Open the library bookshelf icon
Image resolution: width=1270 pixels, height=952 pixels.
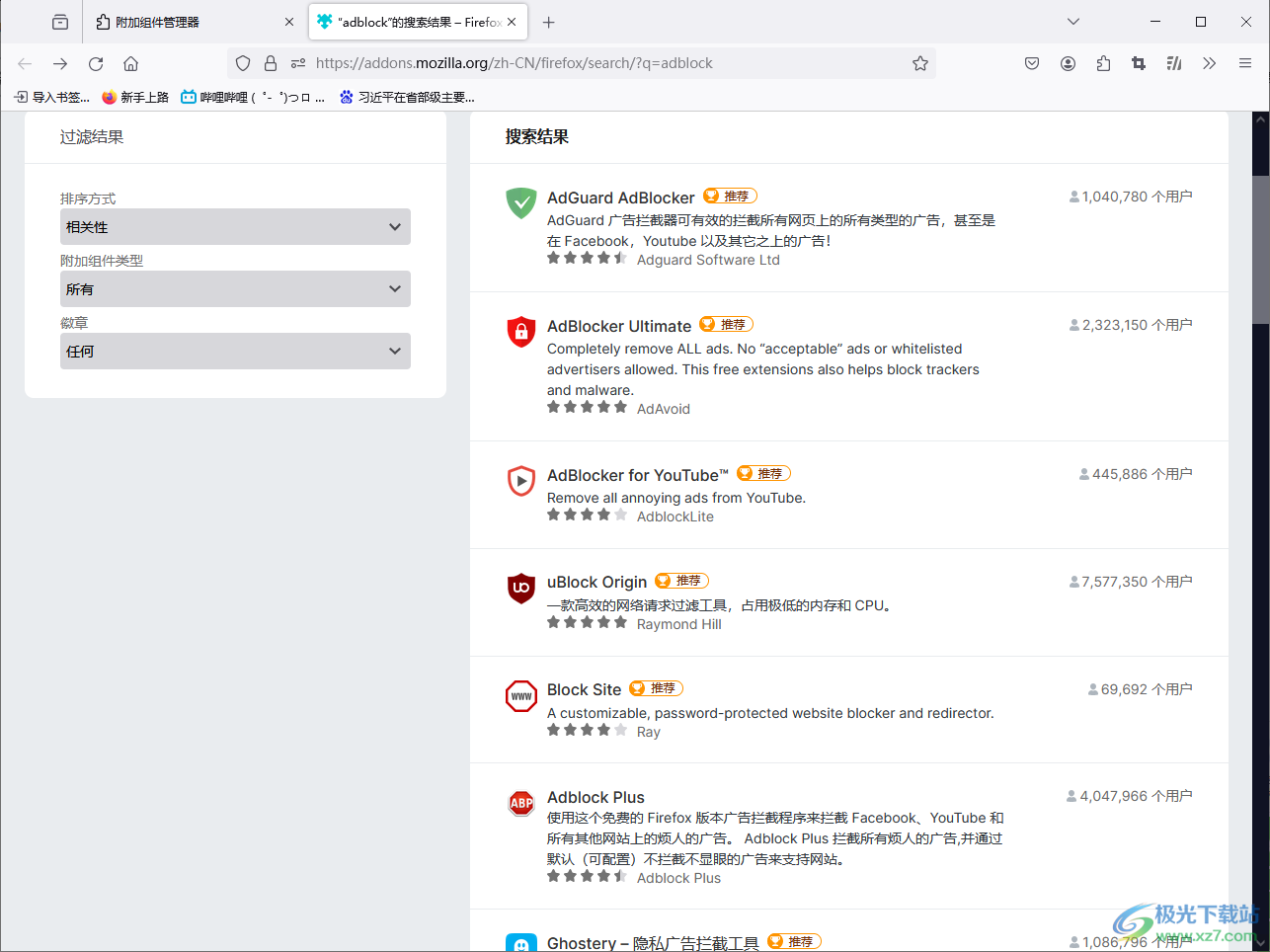coord(1174,63)
